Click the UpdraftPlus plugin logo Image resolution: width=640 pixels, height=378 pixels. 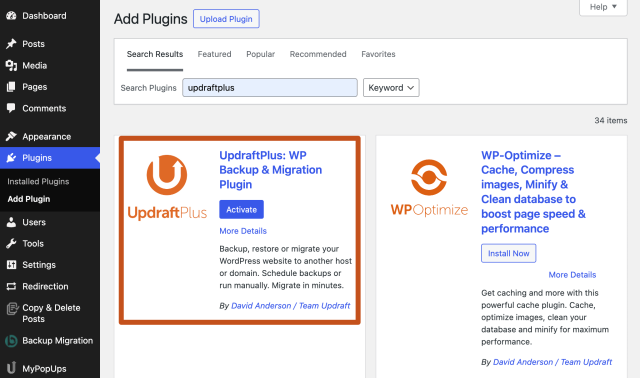click(167, 187)
